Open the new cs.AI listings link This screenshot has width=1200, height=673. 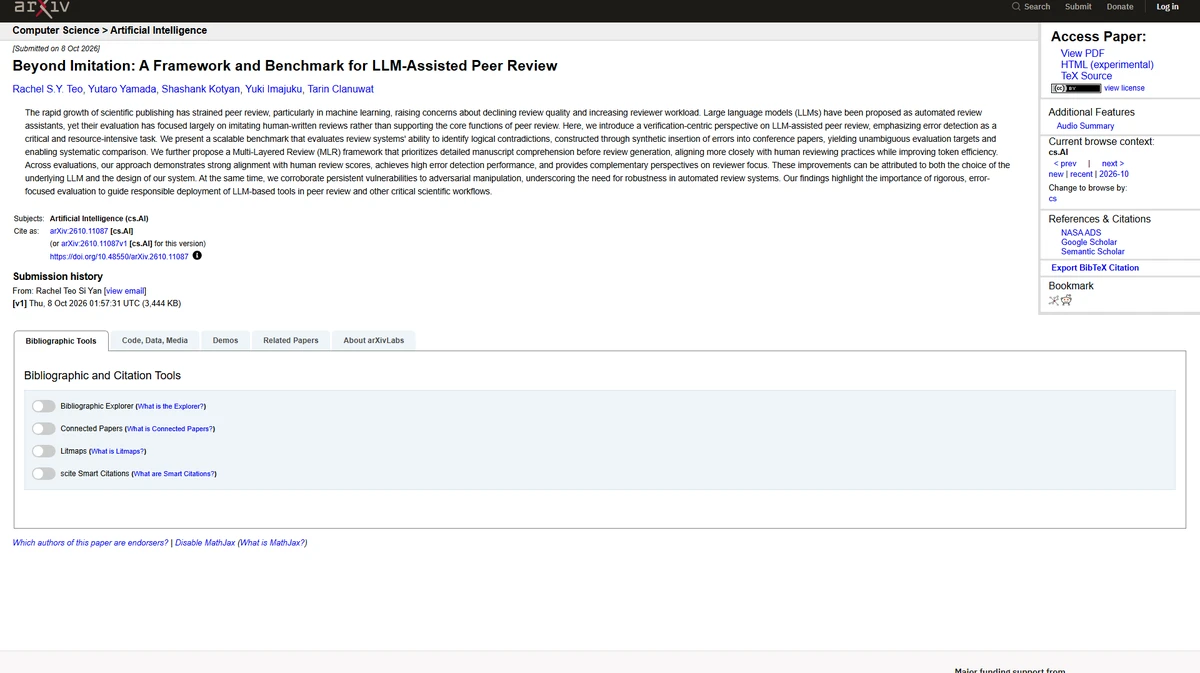[1056, 174]
